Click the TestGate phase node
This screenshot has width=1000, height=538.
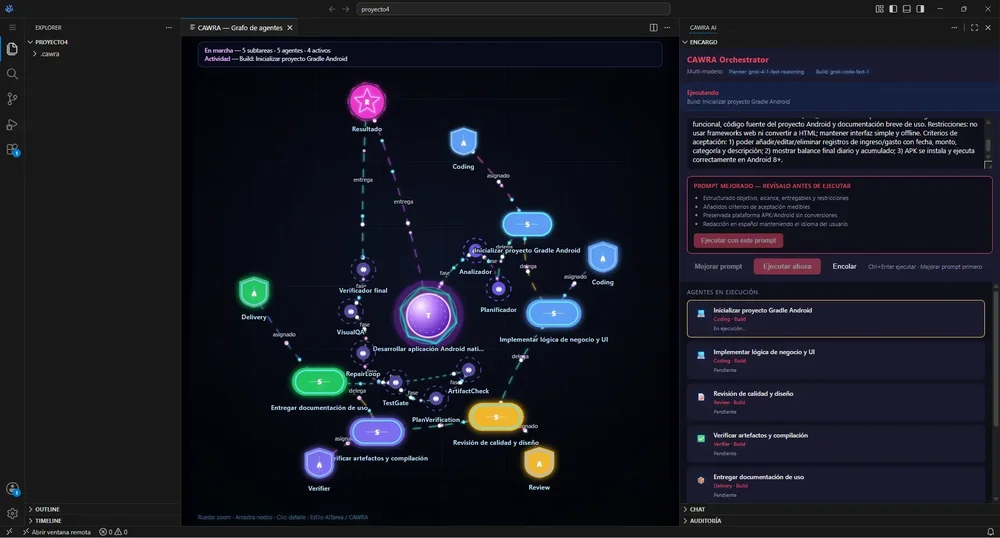click(395, 382)
